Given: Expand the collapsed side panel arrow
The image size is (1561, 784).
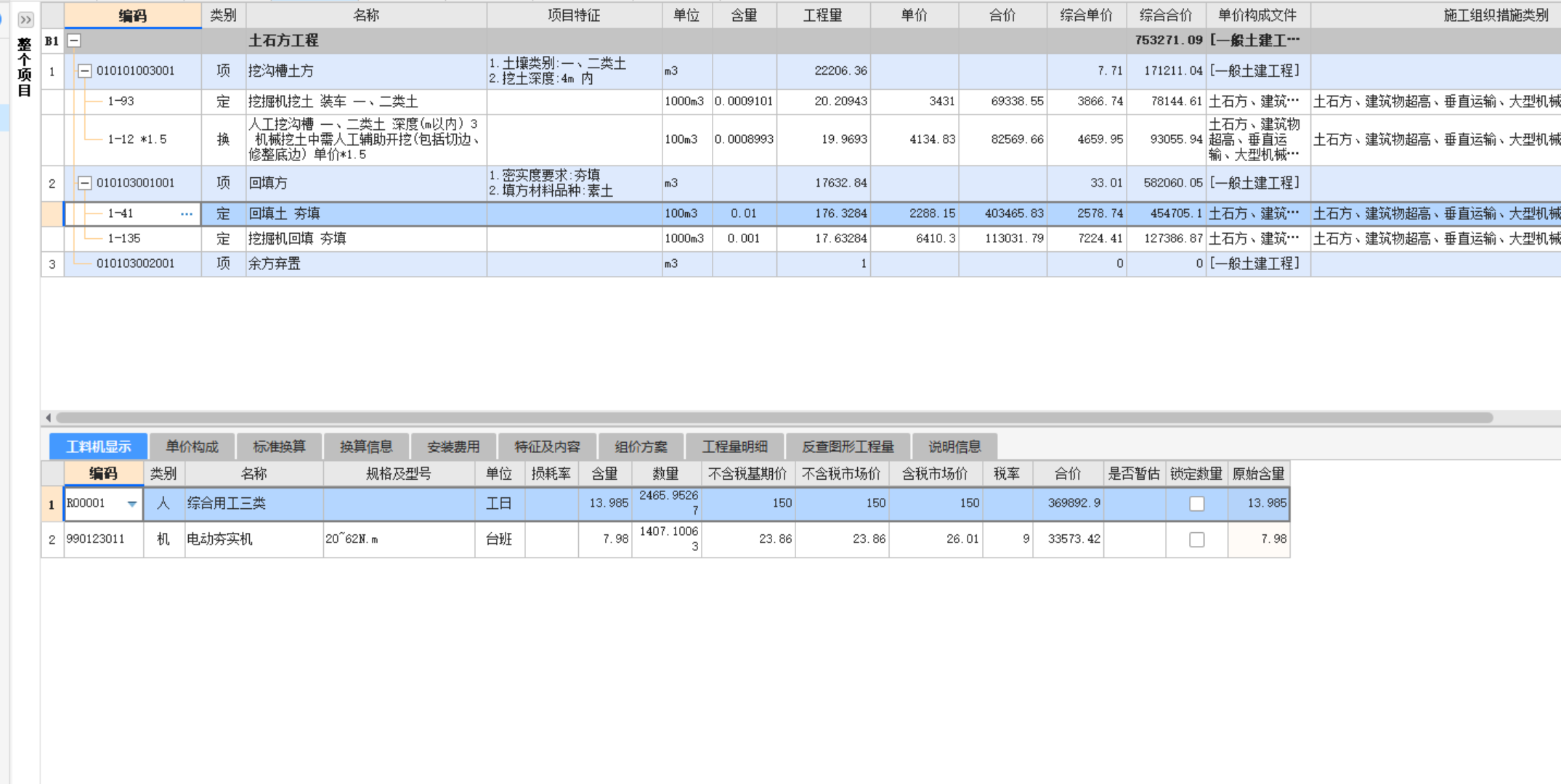Looking at the screenshot, I should pos(25,20).
